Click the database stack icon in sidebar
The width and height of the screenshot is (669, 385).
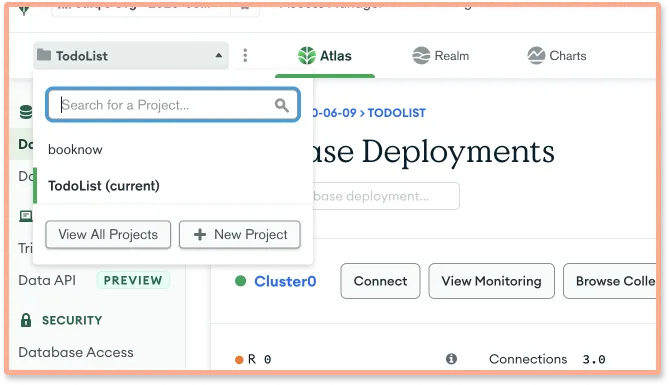click(x=26, y=112)
